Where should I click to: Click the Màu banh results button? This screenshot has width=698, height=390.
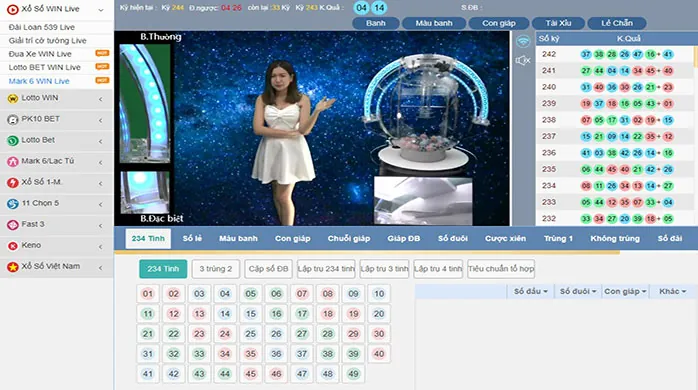[434, 23]
